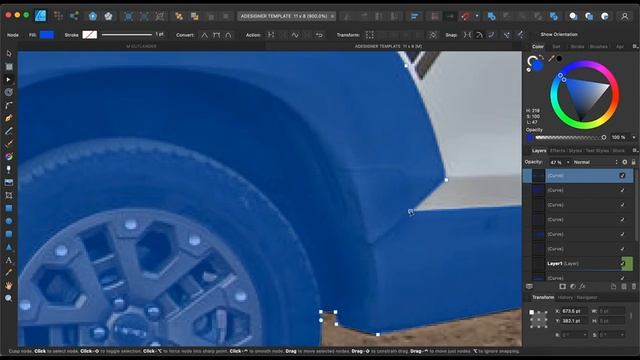Select the Fill gradient tool
The height and width of the screenshot is (360, 640).
[x=9, y=157]
